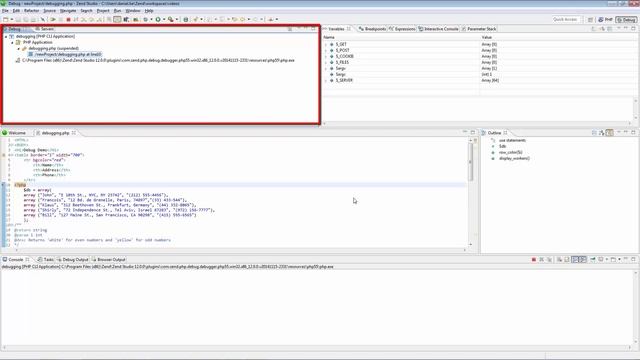Select the Tasks tab

(45, 260)
